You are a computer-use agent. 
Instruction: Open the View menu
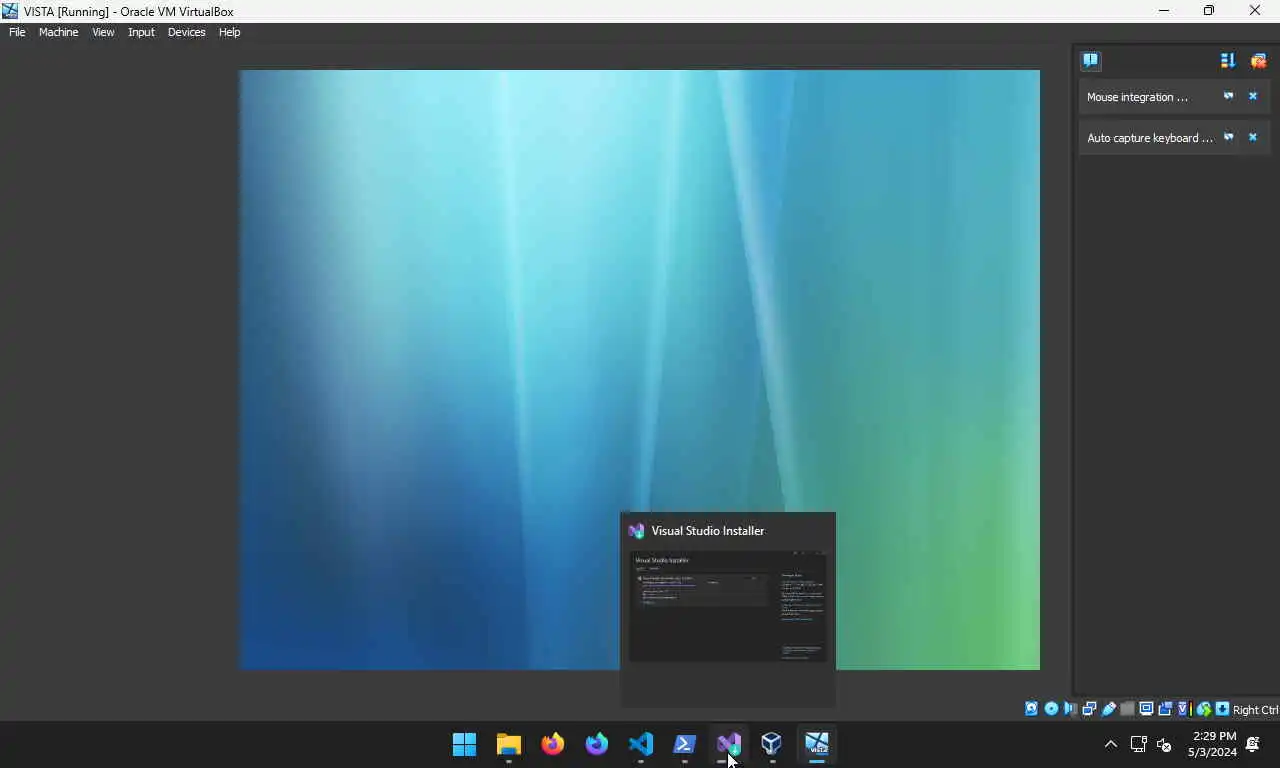tap(103, 32)
